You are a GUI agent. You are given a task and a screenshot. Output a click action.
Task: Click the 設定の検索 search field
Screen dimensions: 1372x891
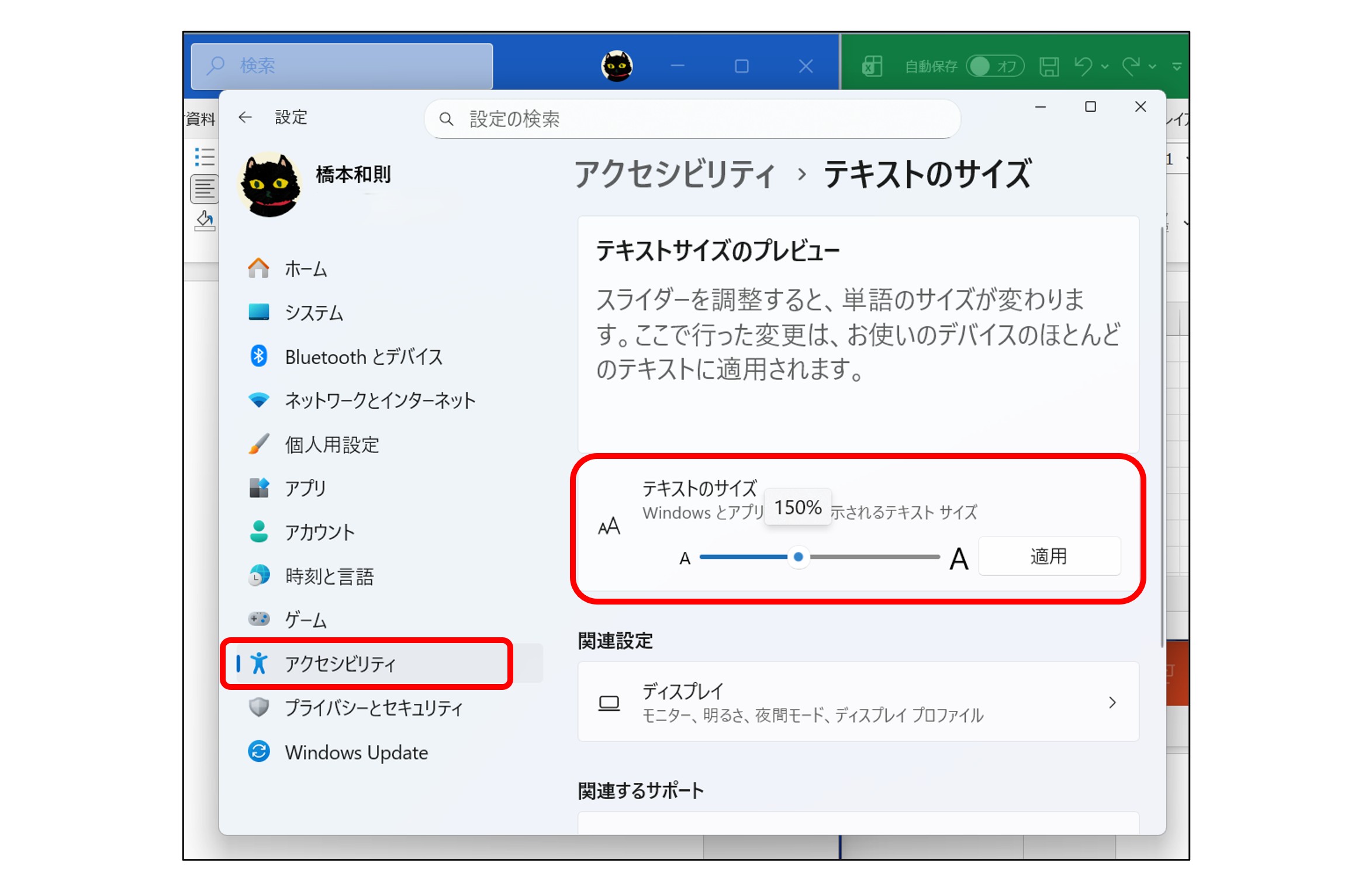click(x=692, y=119)
